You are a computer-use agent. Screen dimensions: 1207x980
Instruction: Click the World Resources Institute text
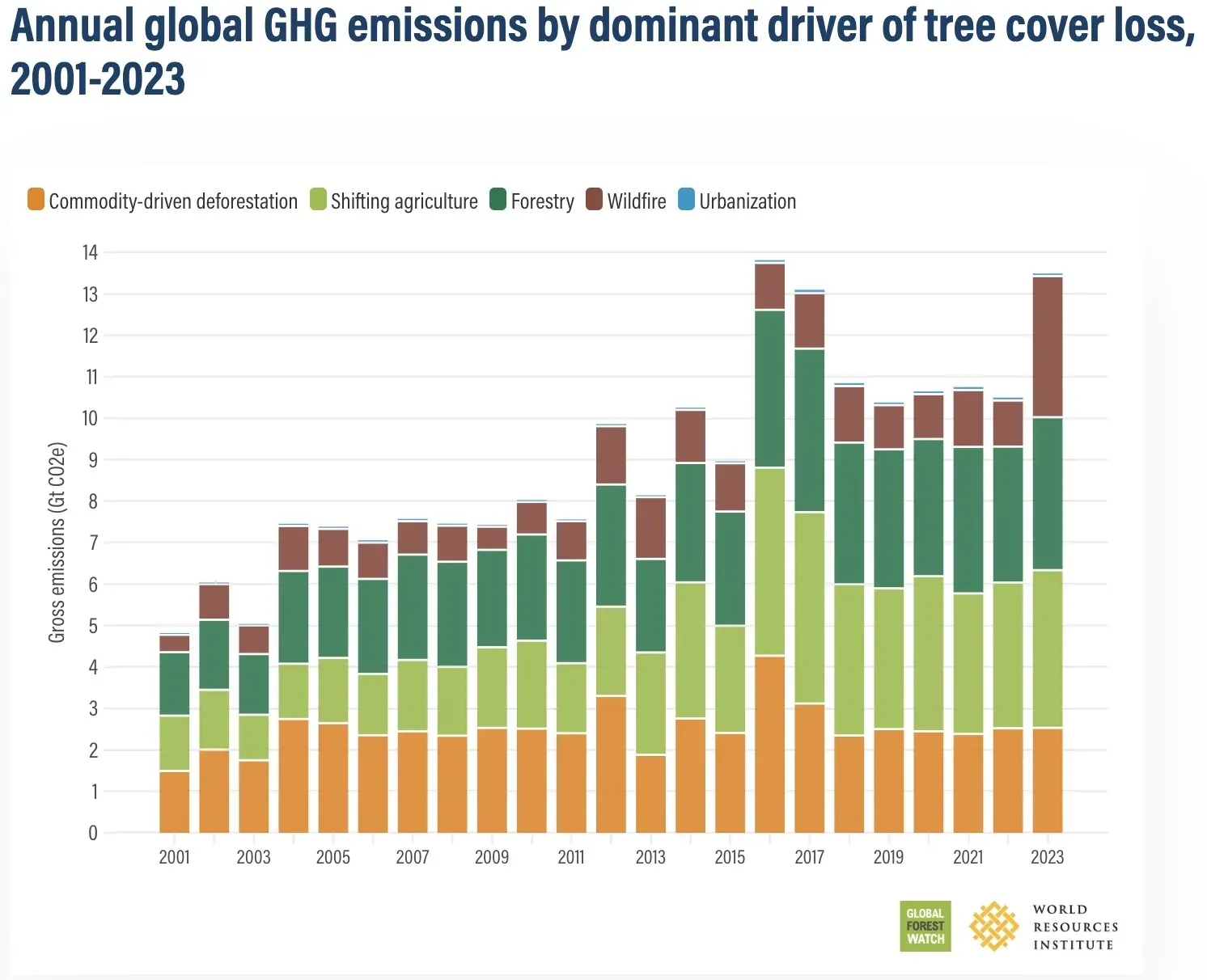click(1075, 927)
